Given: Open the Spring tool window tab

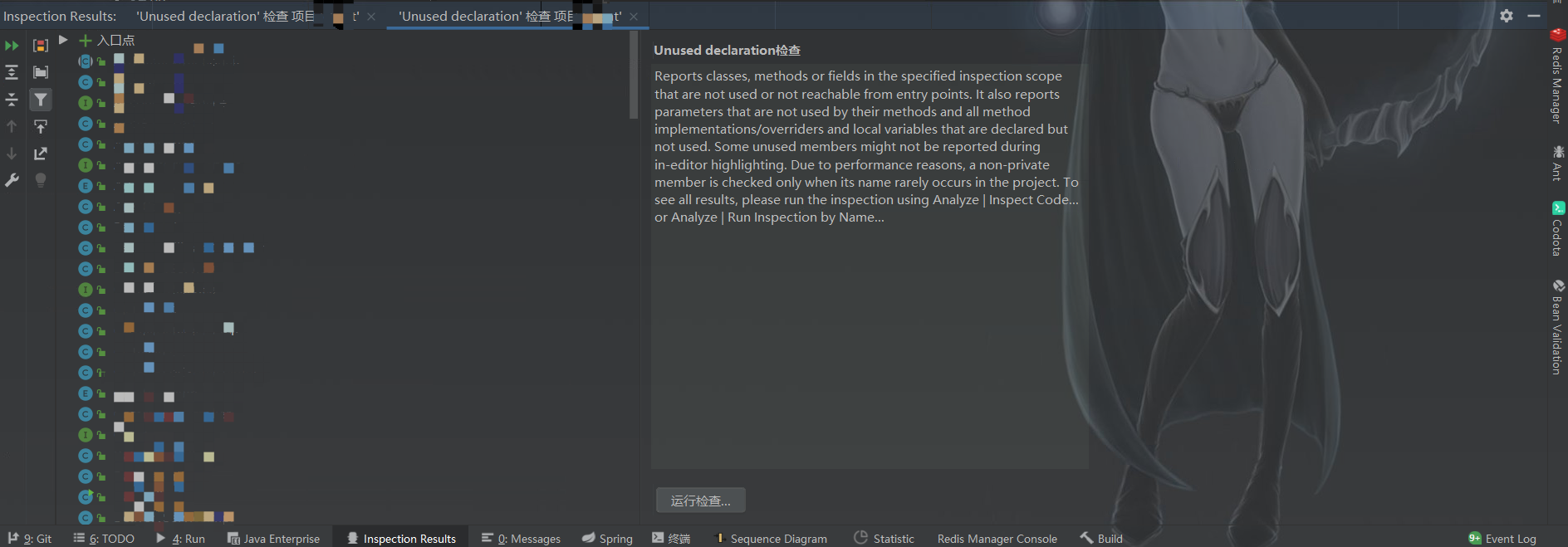Looking at the screenshot, I should point(607,538).
